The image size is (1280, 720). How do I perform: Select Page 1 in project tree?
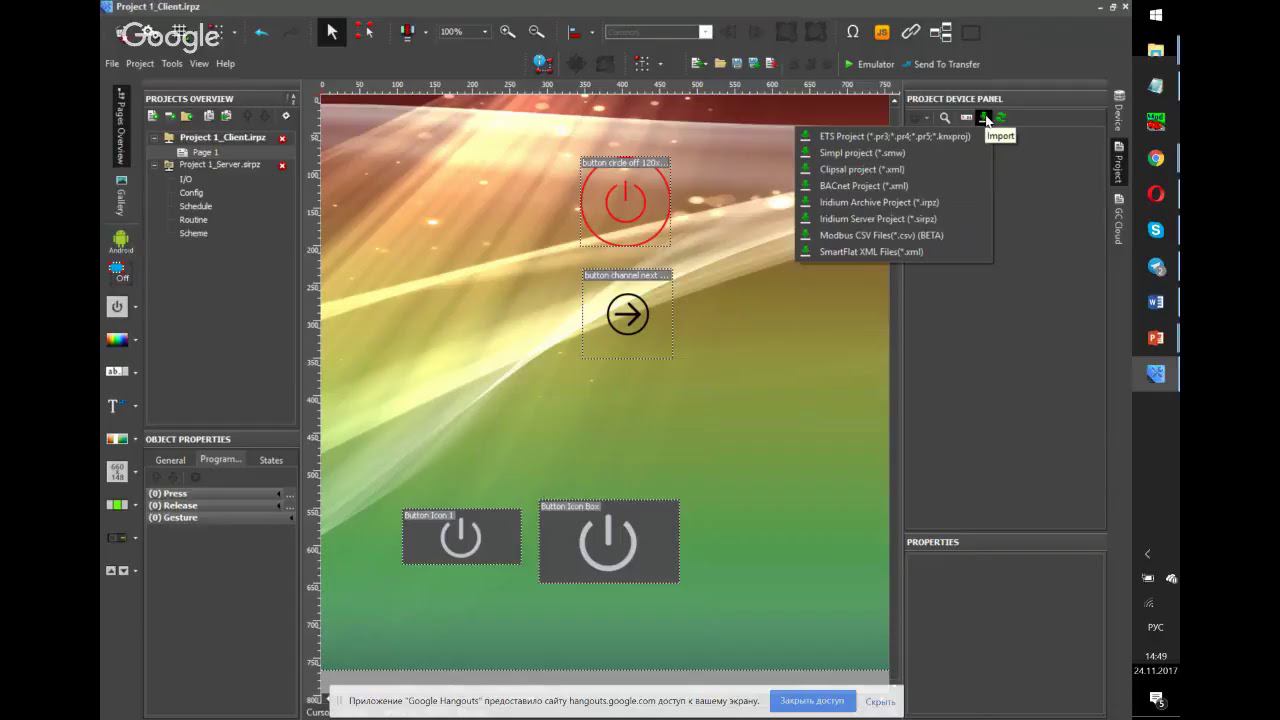click(205, 152)
